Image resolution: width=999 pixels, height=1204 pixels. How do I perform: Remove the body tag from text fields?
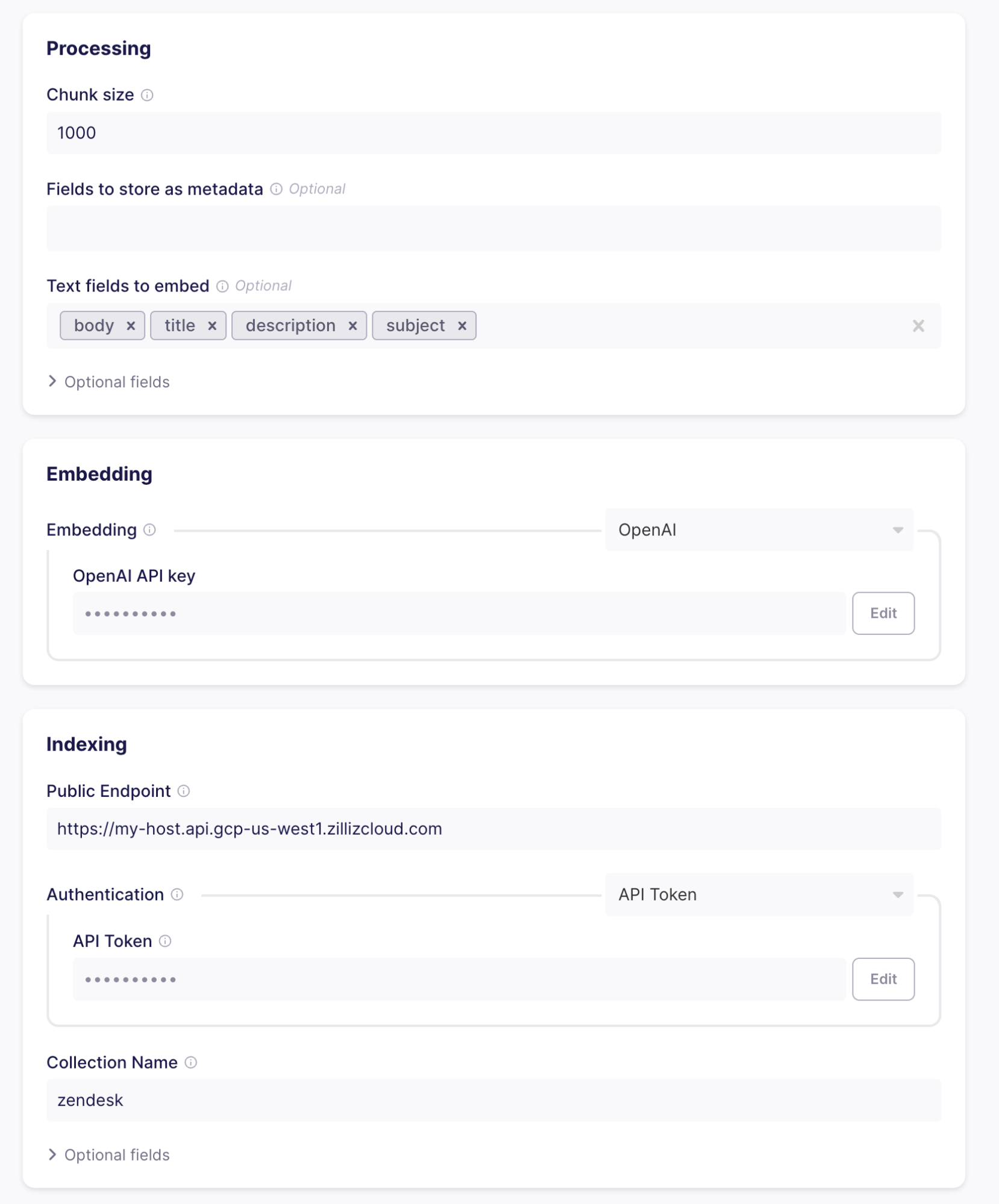131,326
